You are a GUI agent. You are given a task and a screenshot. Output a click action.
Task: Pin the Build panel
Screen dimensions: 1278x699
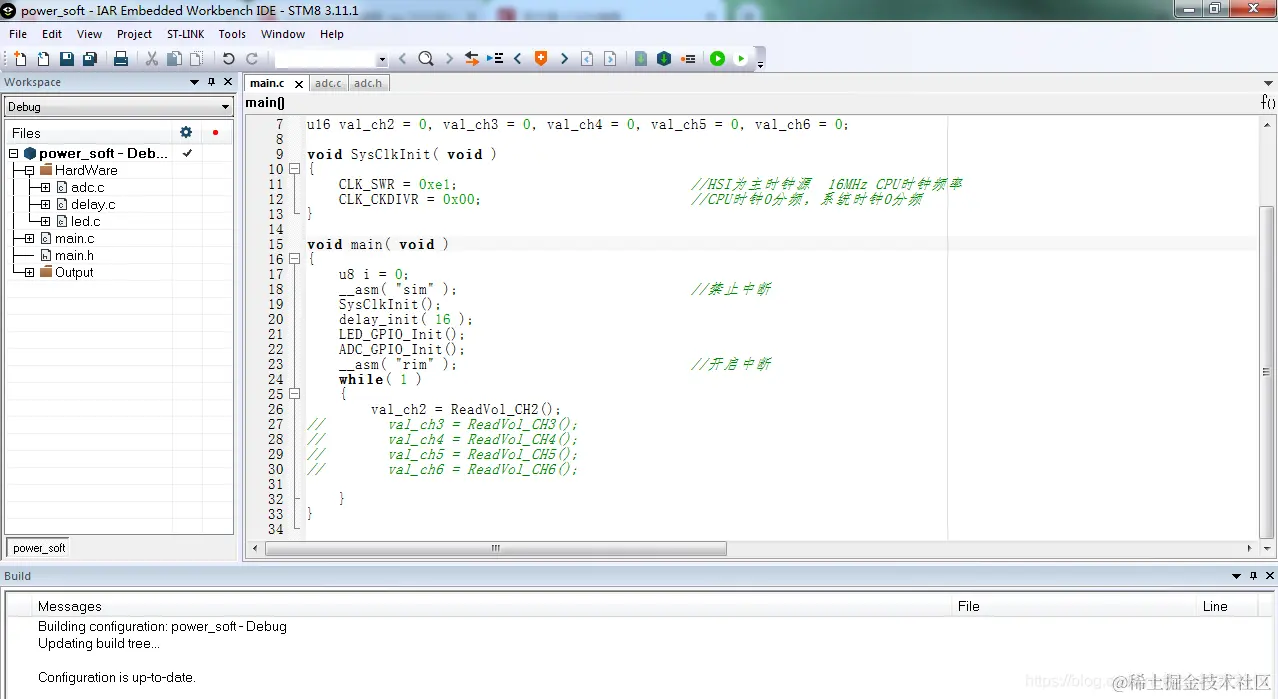coord(1253,576)
